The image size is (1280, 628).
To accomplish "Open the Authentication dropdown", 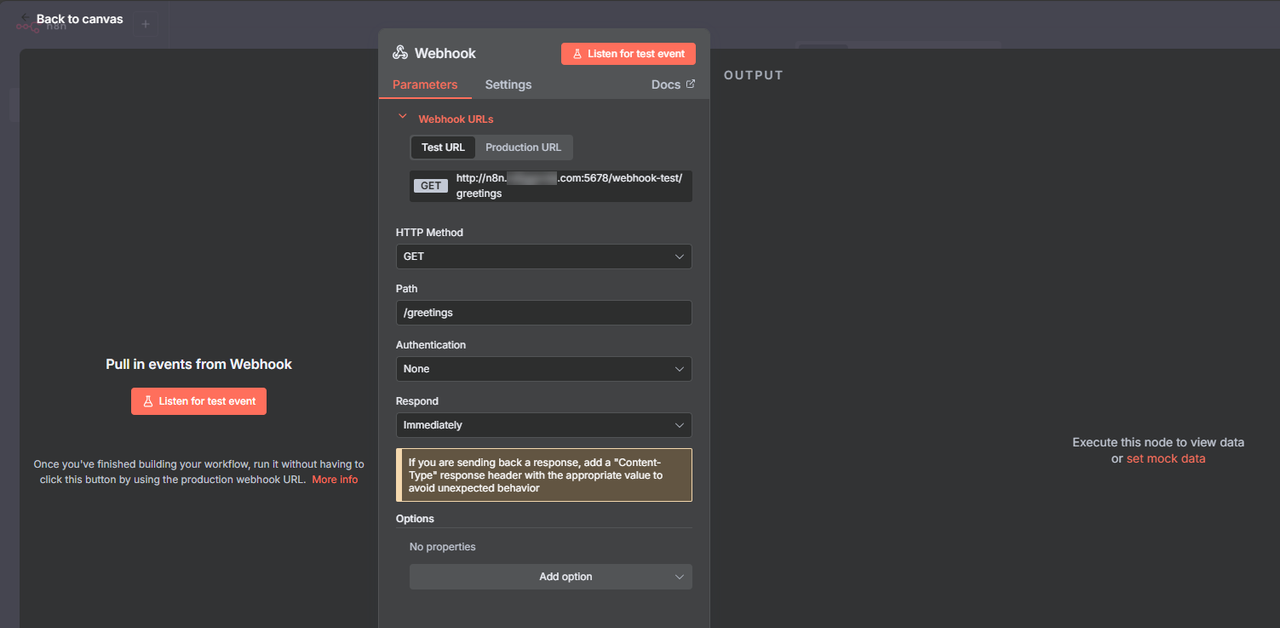I will click(x=544, y=368).
